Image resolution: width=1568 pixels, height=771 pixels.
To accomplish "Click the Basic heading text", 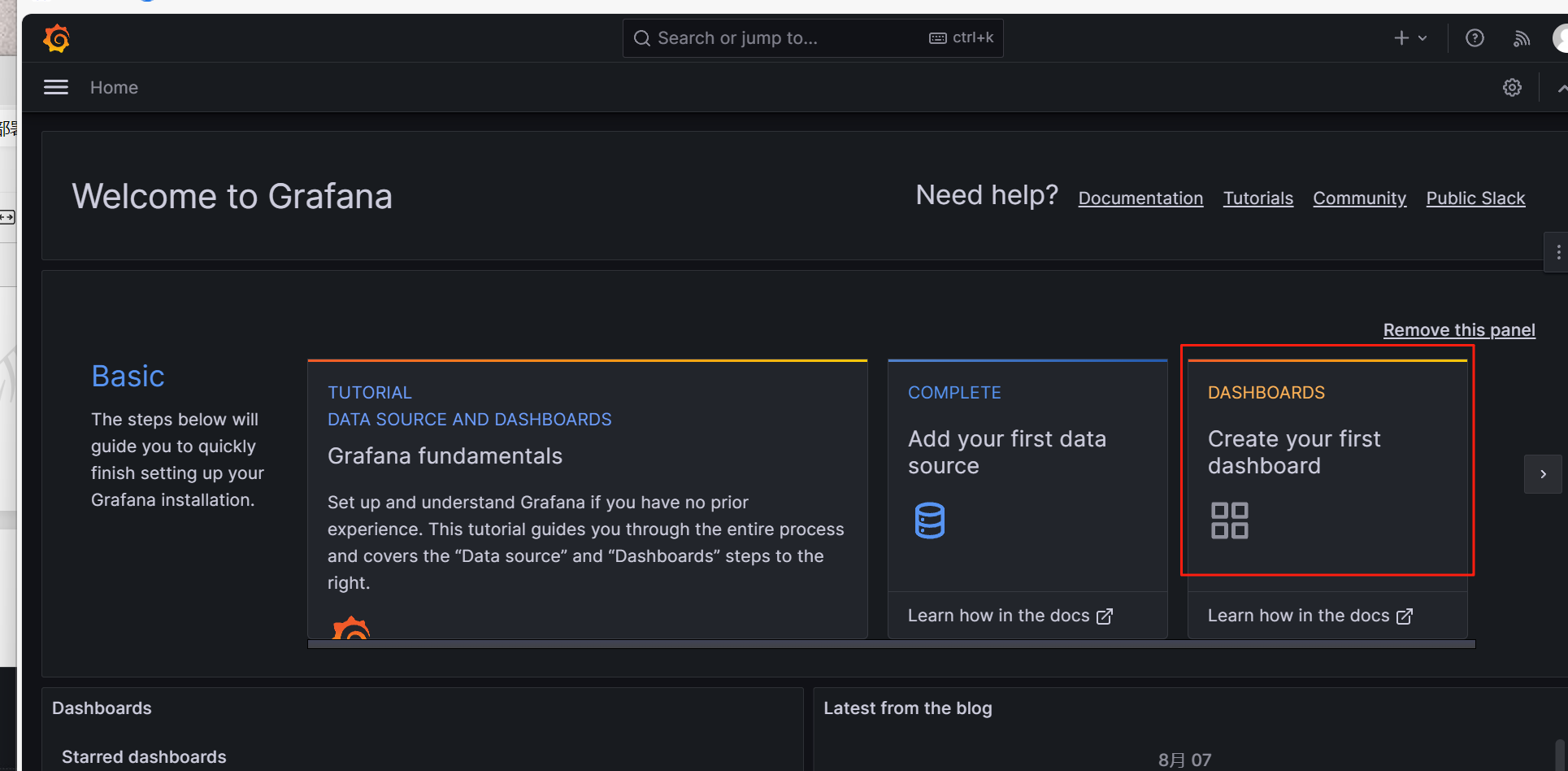I will (128, 376).
